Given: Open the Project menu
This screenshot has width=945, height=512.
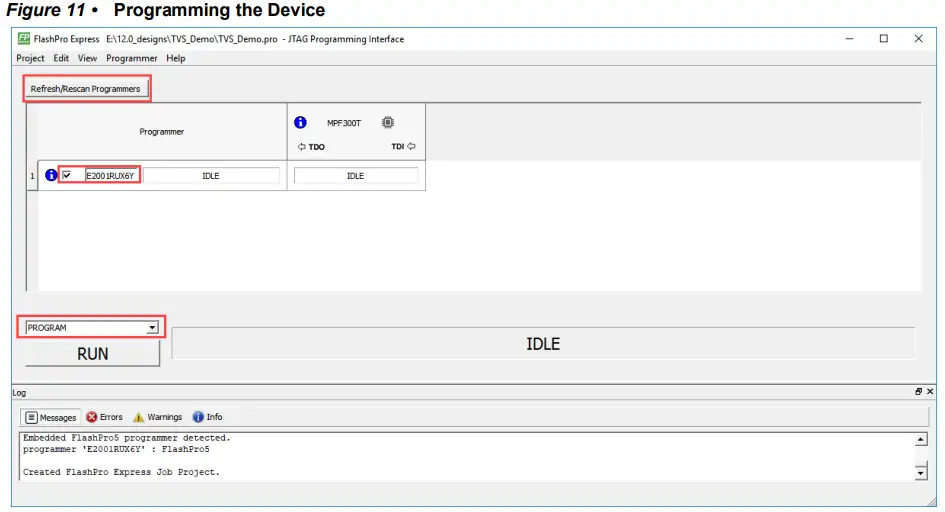Looking at the screenshot, I should coord(30,58).
